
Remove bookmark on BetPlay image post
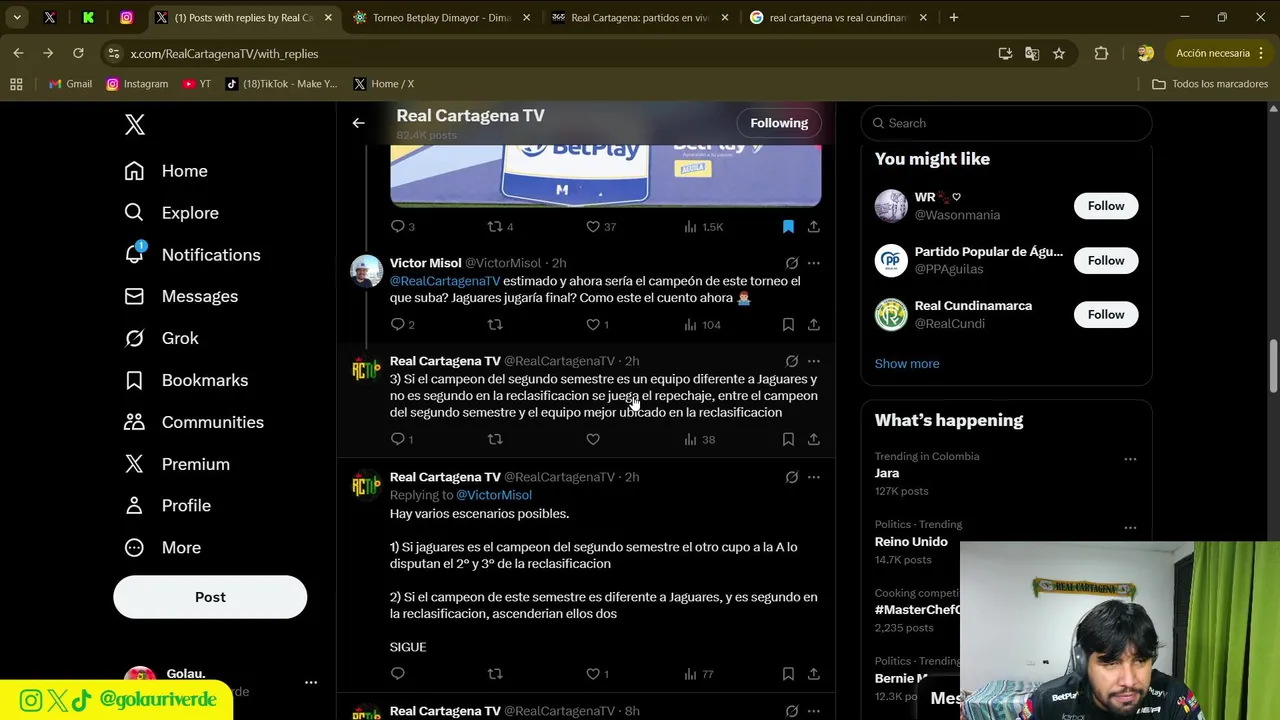coord(788,227)
